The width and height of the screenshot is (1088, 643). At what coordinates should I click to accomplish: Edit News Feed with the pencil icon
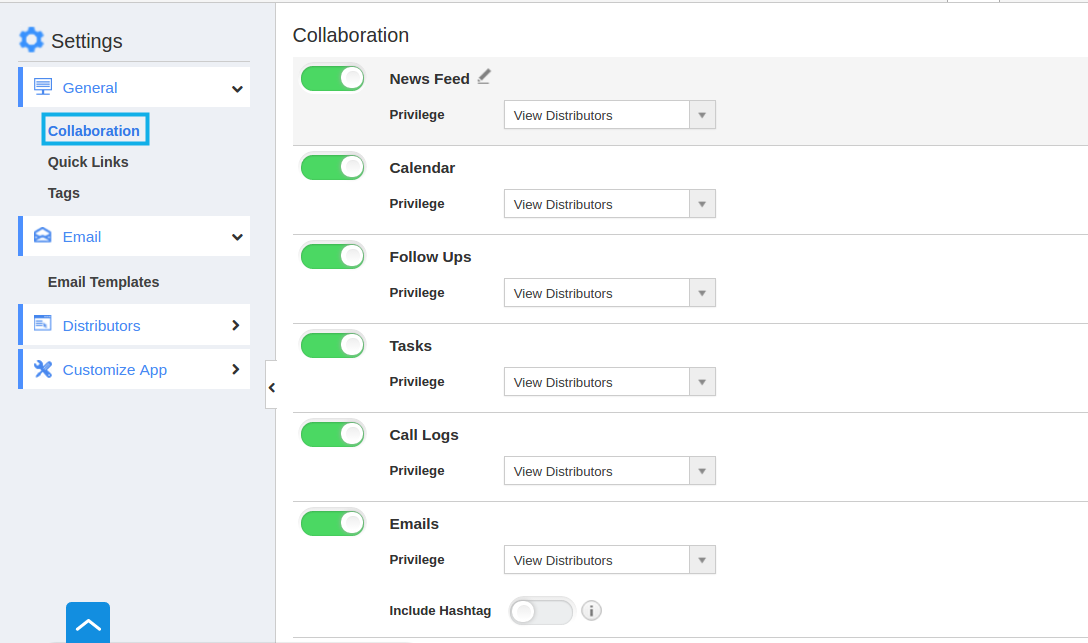coord(484,77)
